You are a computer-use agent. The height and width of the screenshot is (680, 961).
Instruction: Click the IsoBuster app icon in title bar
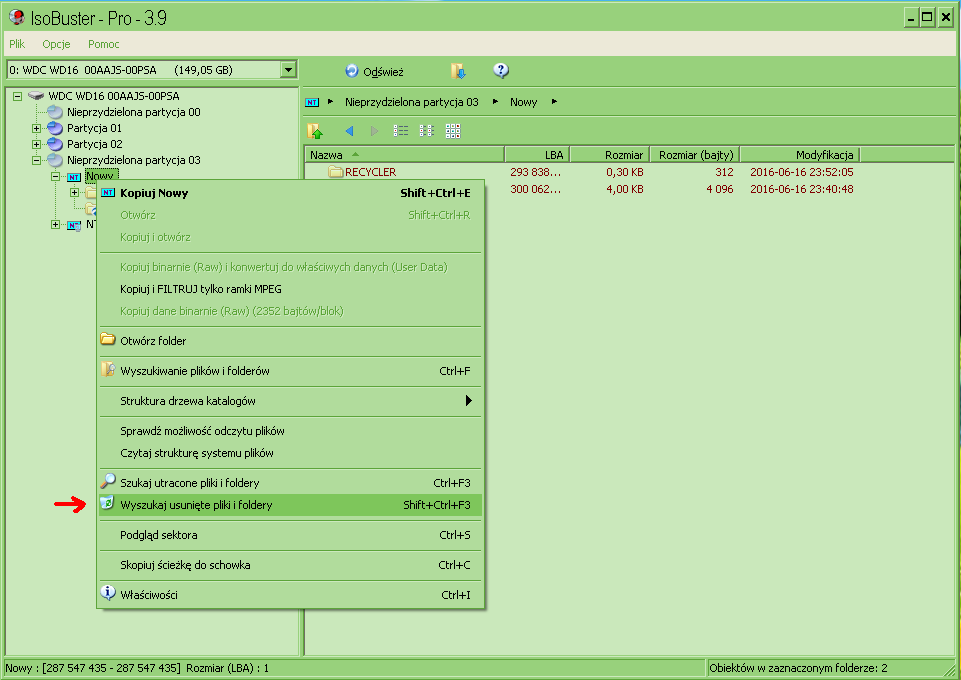coord(17,17)
